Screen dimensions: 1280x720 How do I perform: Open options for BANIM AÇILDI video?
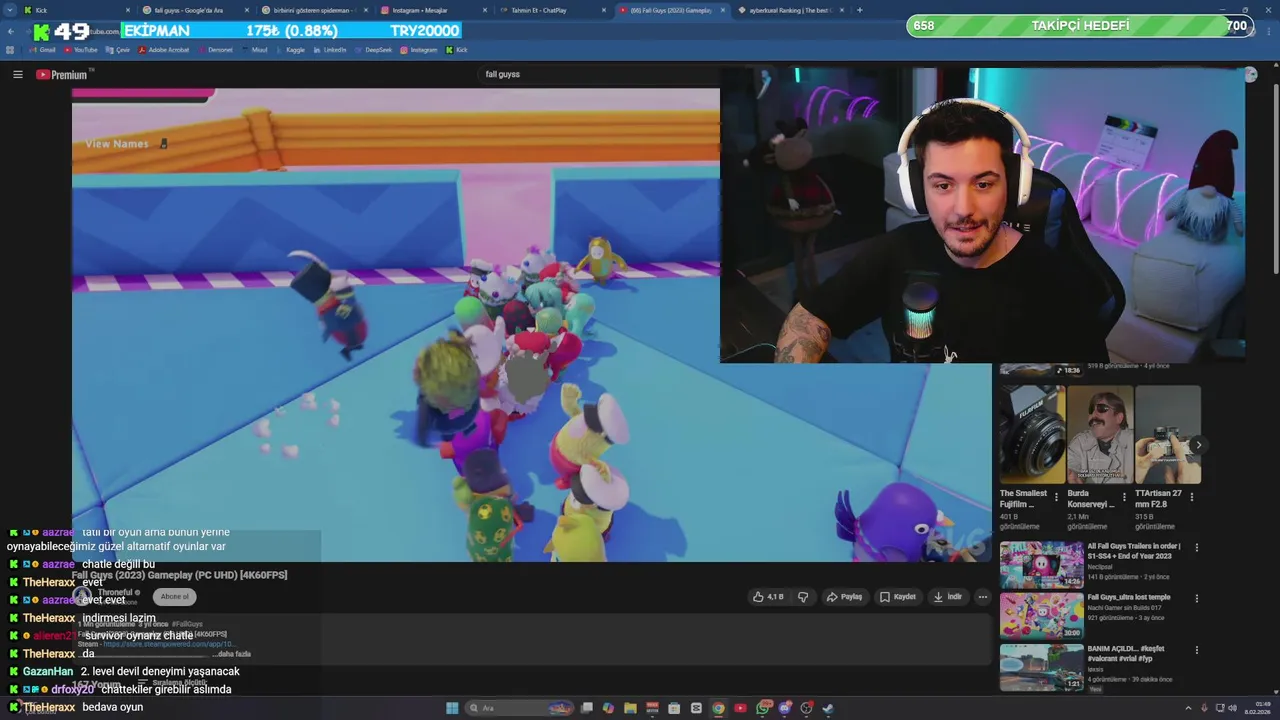pos(1196,651)
